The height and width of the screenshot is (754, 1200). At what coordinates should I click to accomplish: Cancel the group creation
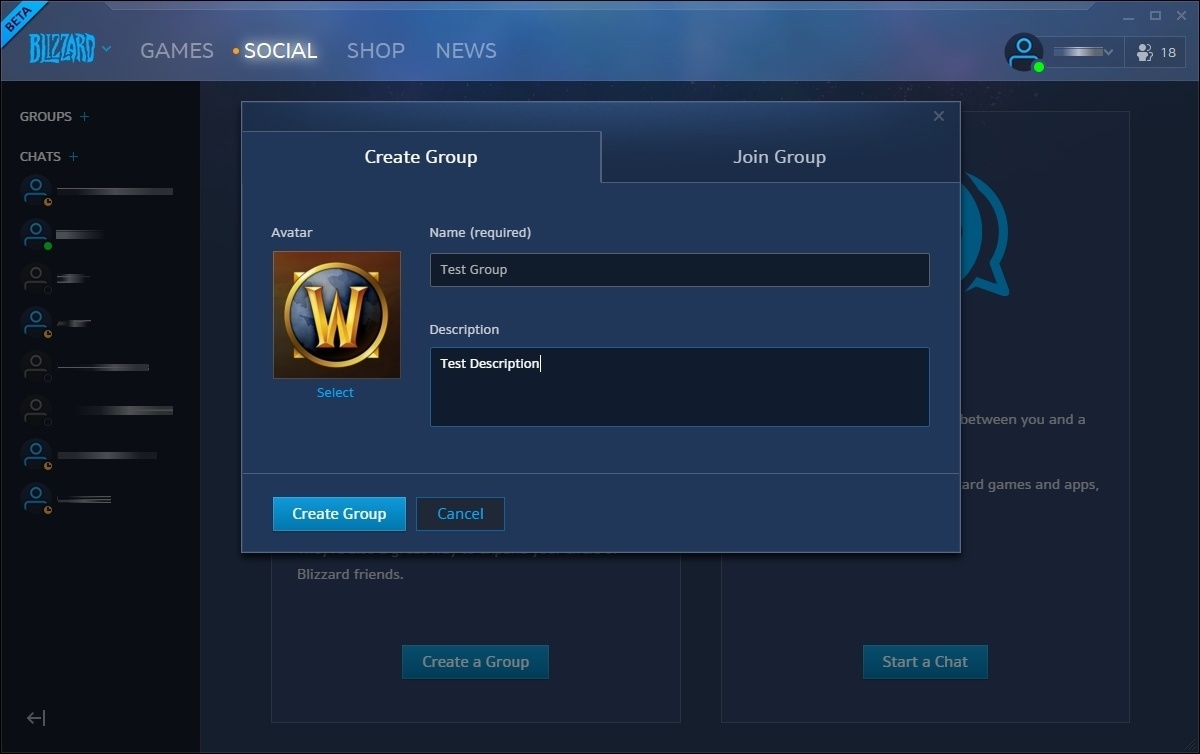[x=460, y=514]
